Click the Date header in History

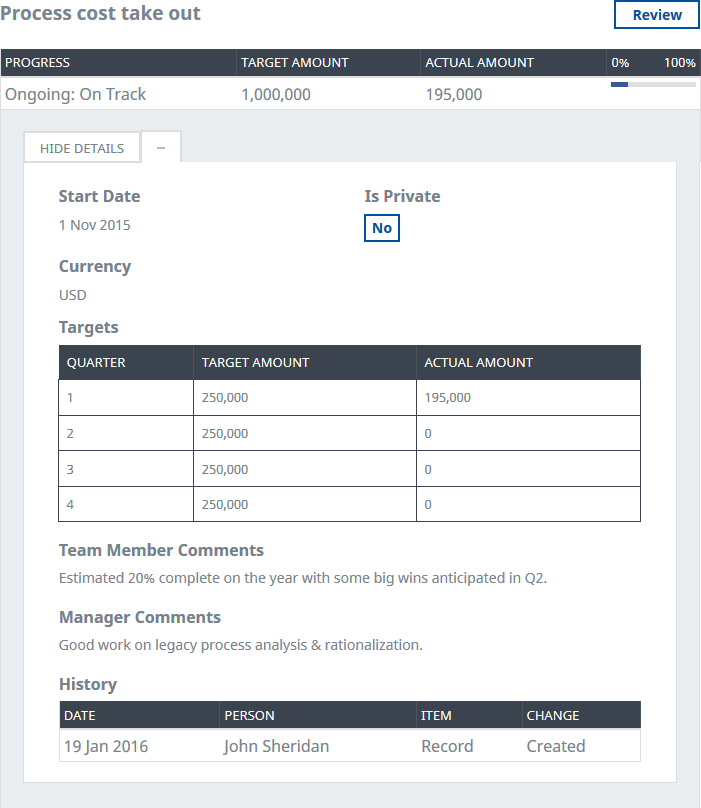click(x=80, y=715)
